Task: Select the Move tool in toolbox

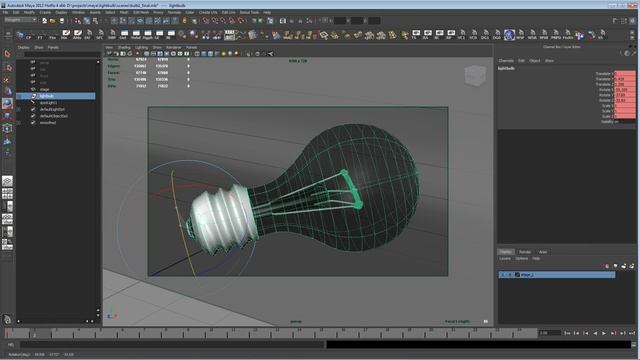Action: 7,91
